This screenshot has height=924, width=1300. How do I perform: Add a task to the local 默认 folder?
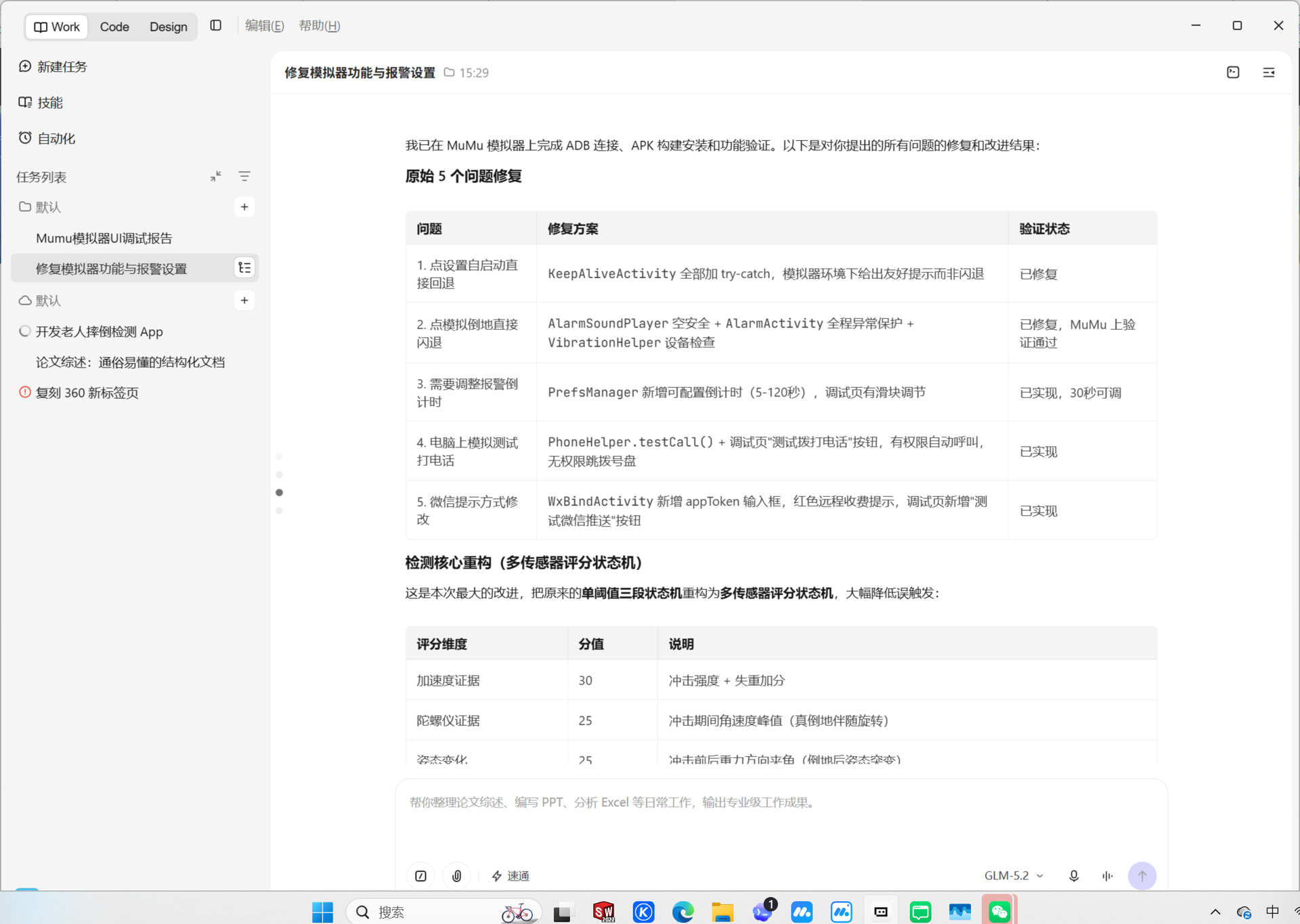pos(244,207)
